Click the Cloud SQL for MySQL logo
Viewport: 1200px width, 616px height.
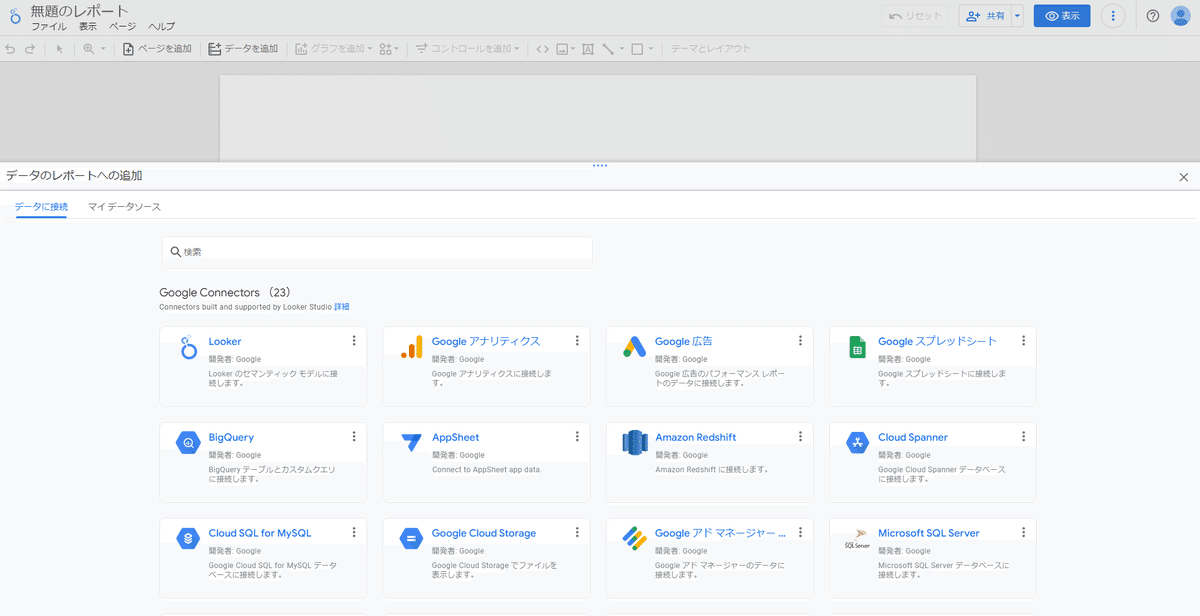(x=189, y=539)
